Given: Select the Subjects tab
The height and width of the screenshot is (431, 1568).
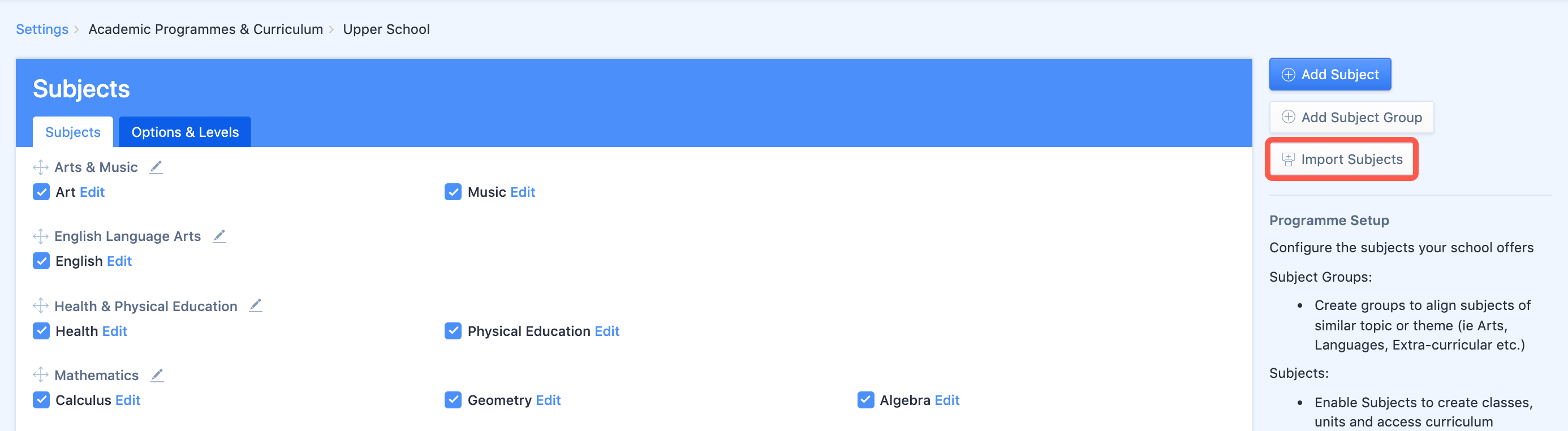Looking at the screenshot, I should (x=73, y=132).
